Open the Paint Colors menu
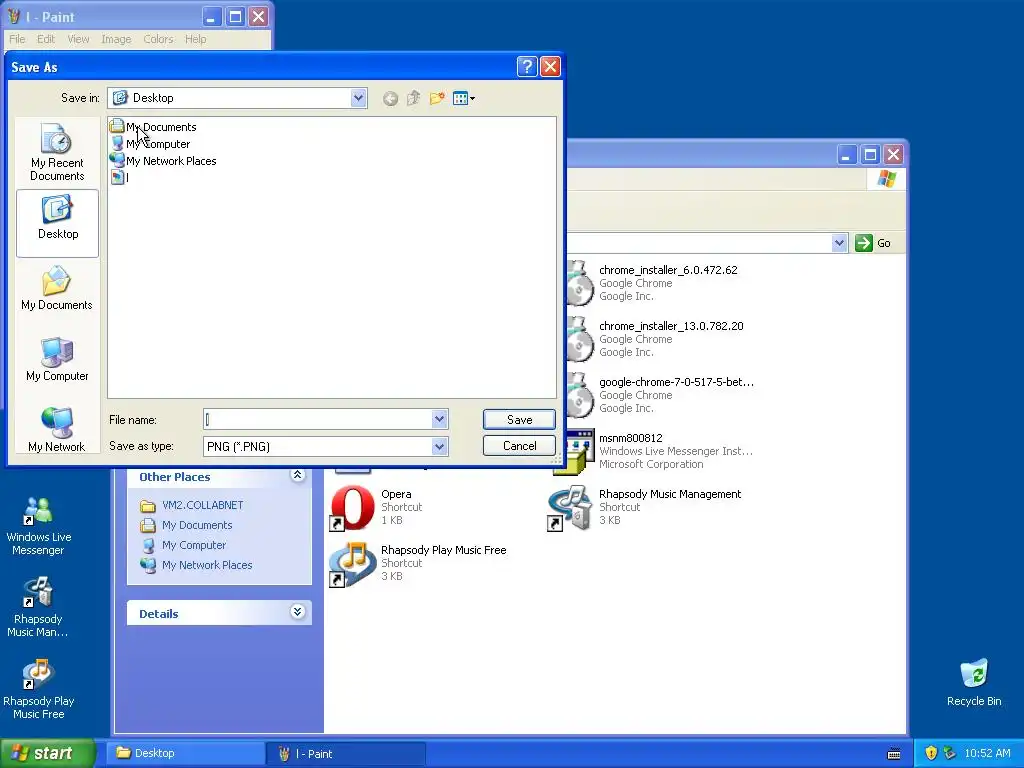This screenshot has width=1024, height=768. click(158, 39)
